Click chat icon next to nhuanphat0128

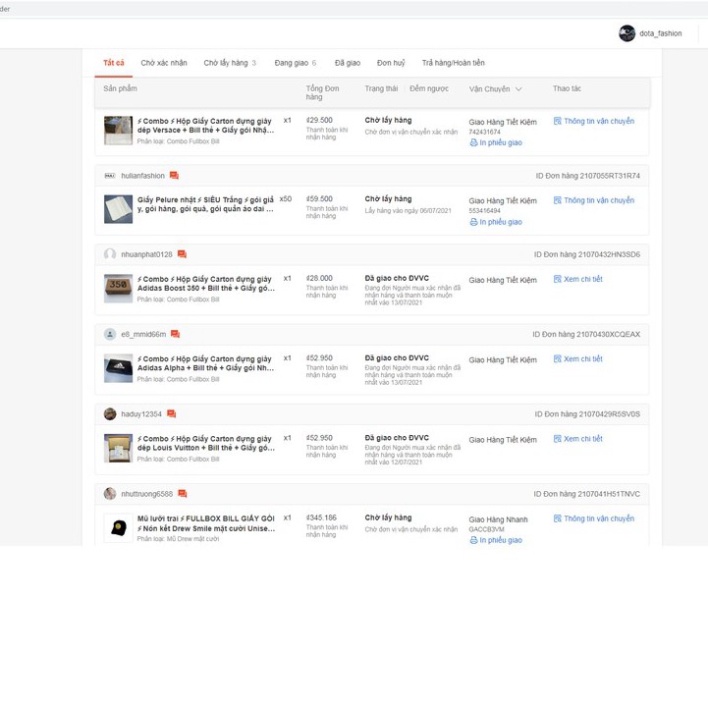click(x=181, y=255)
